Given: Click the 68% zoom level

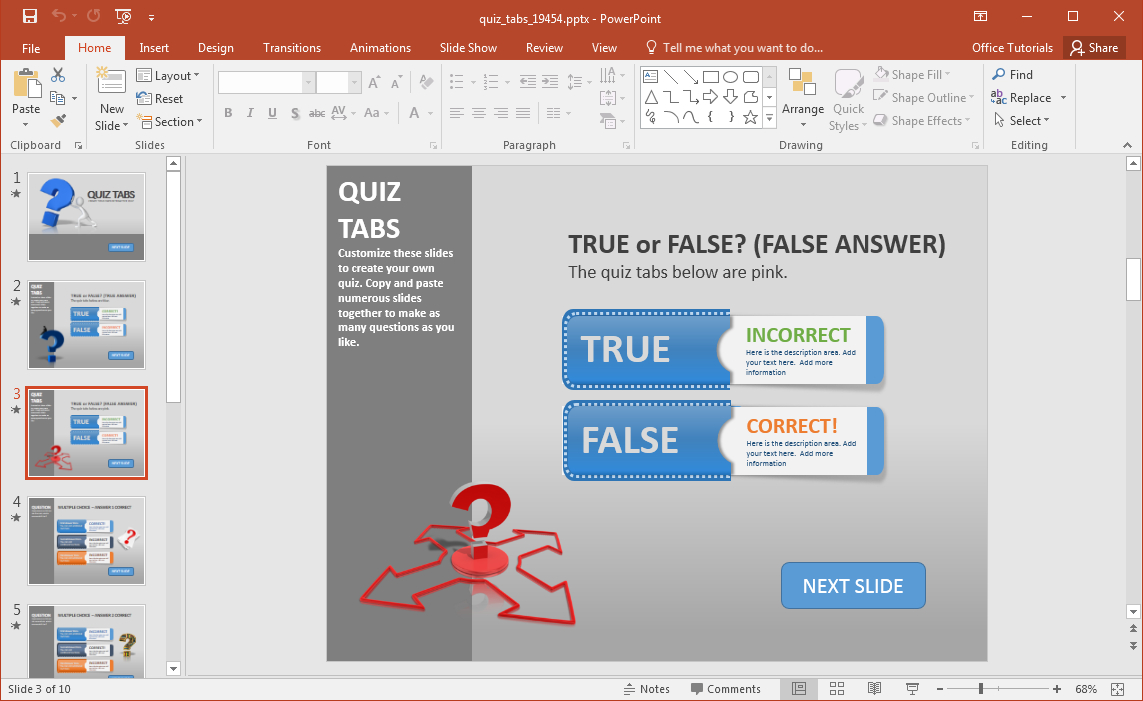Looking at the screenshot, I should coord(1086,689).
